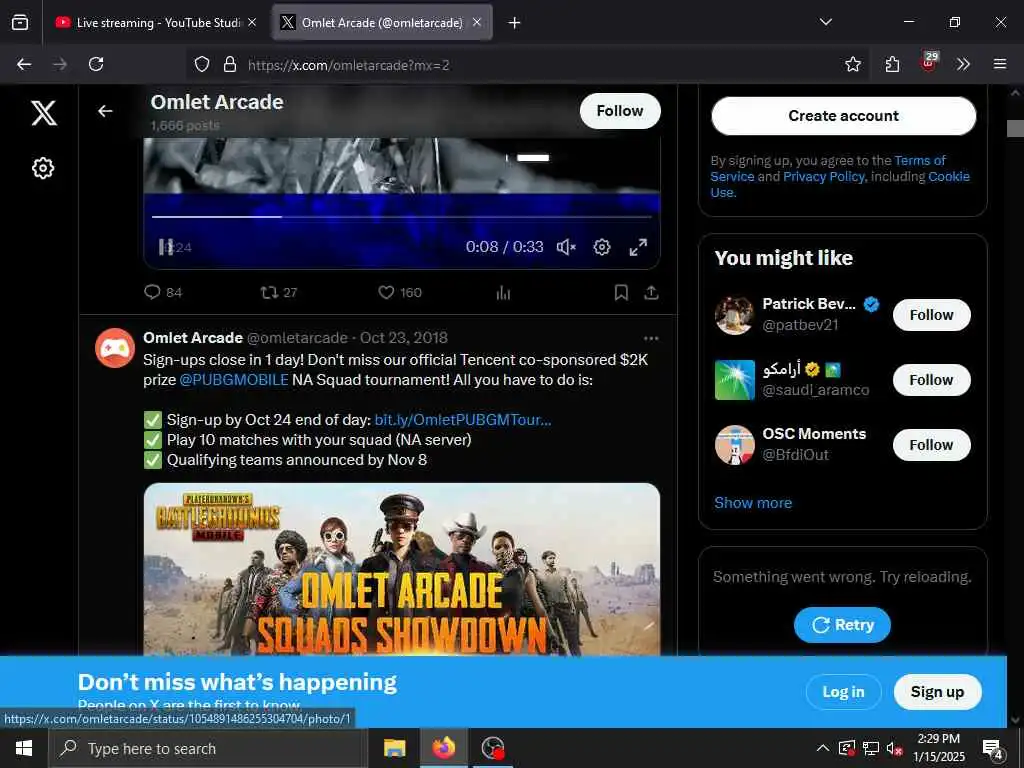This screenshot has height=768, width=1024.
Task: Open the PUBG Squads Showdown image
Action: pyautogui.click(x=402, y=569)
